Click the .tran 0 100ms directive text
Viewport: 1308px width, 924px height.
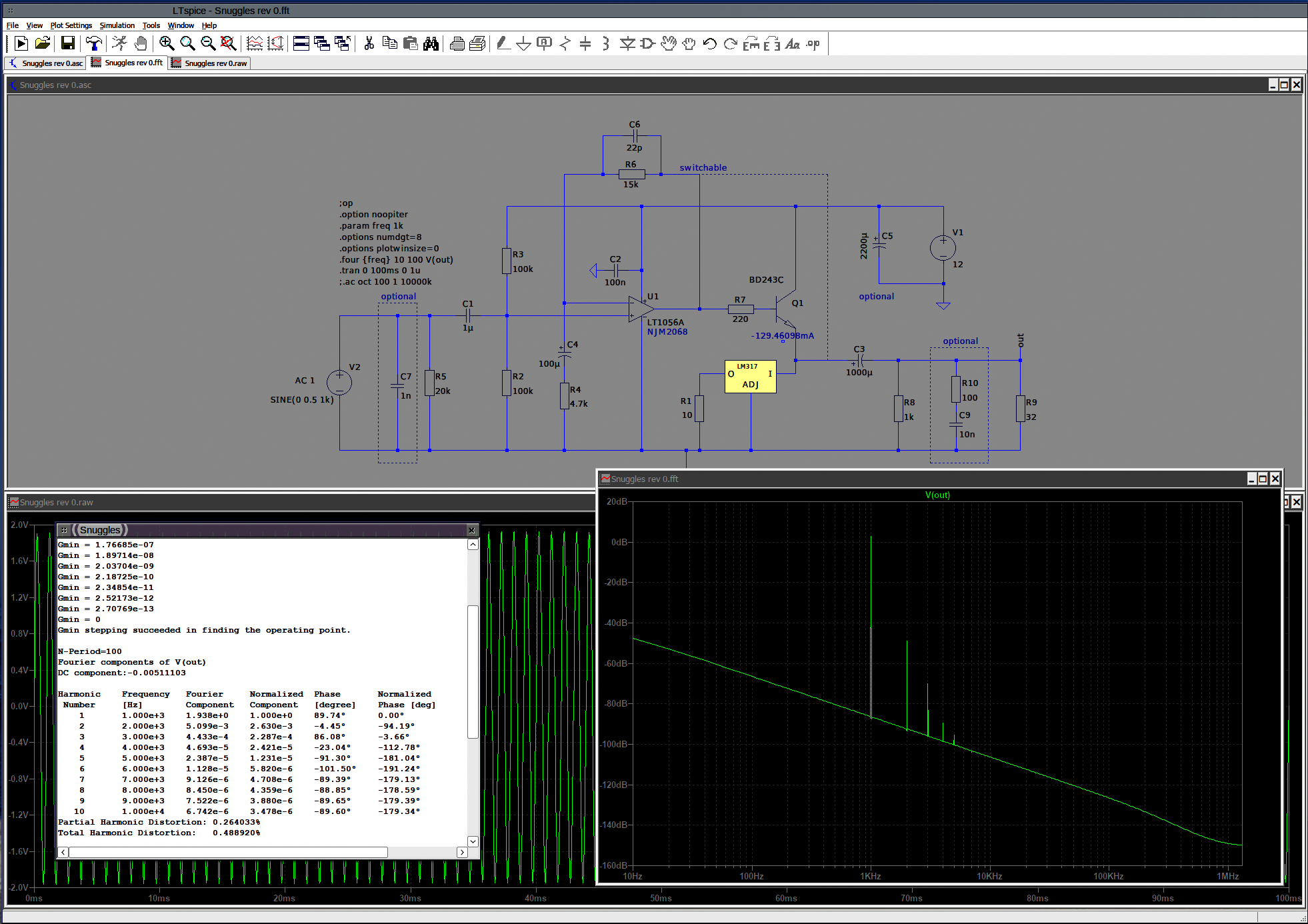click(x=379, y=270)
